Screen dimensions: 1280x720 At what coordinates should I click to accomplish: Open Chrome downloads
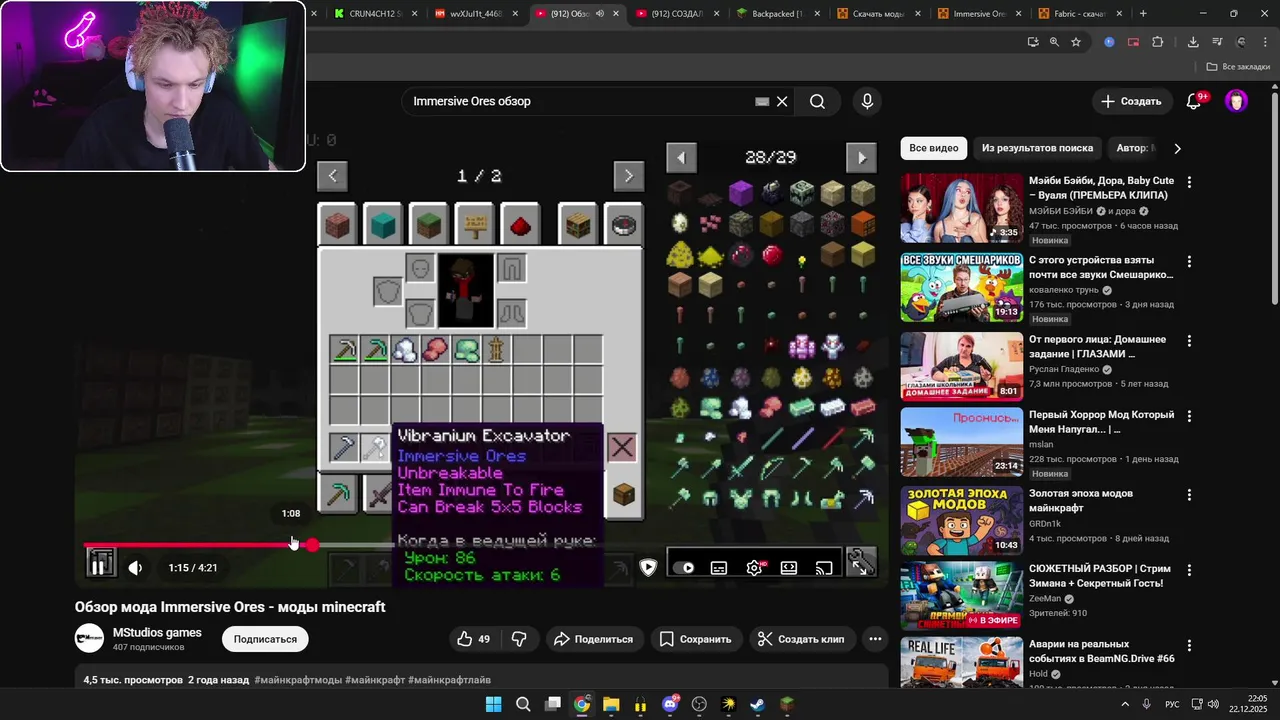1193,42
